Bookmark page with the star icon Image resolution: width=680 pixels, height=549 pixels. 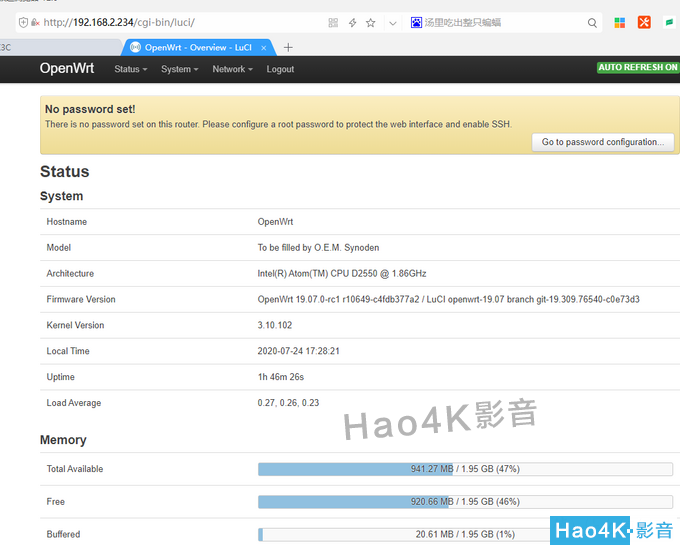point(370,23)
